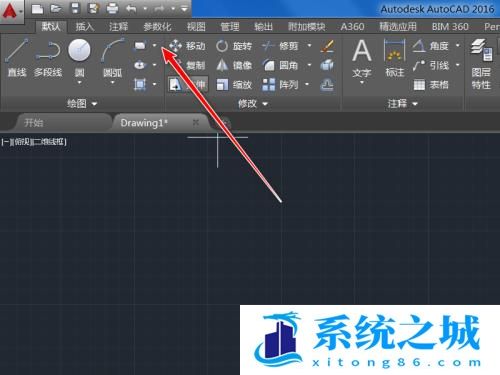
Task: Click the 缩放 scale tool
Action: [234, 85]
